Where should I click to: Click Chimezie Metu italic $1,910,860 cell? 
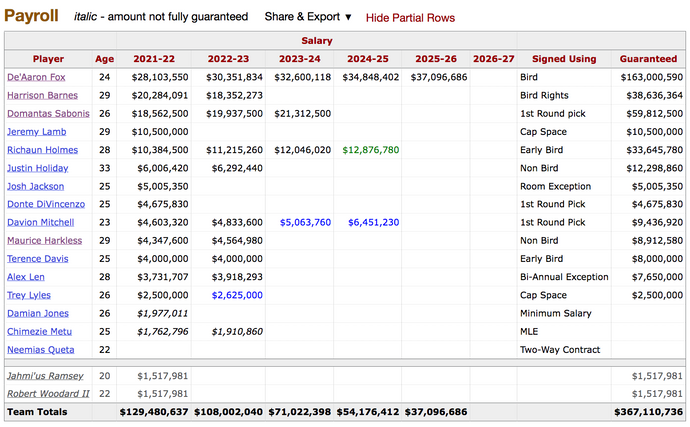point(237,331)
